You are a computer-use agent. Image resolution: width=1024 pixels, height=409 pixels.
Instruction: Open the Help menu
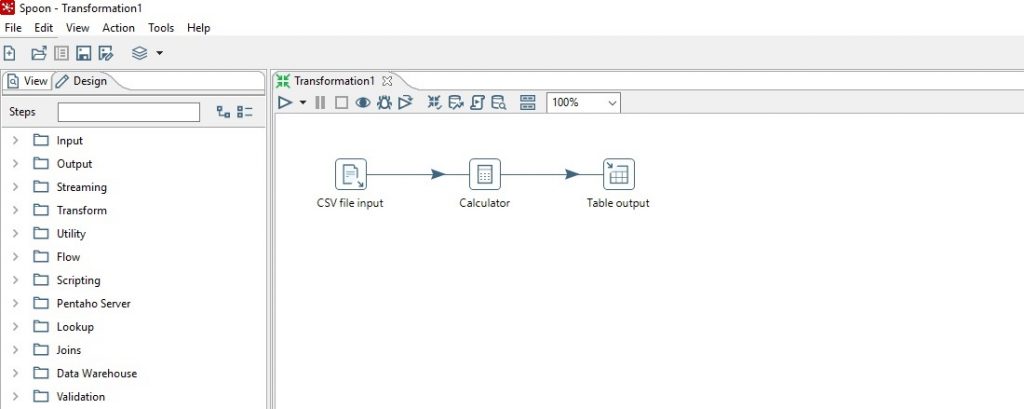(199, 27)
